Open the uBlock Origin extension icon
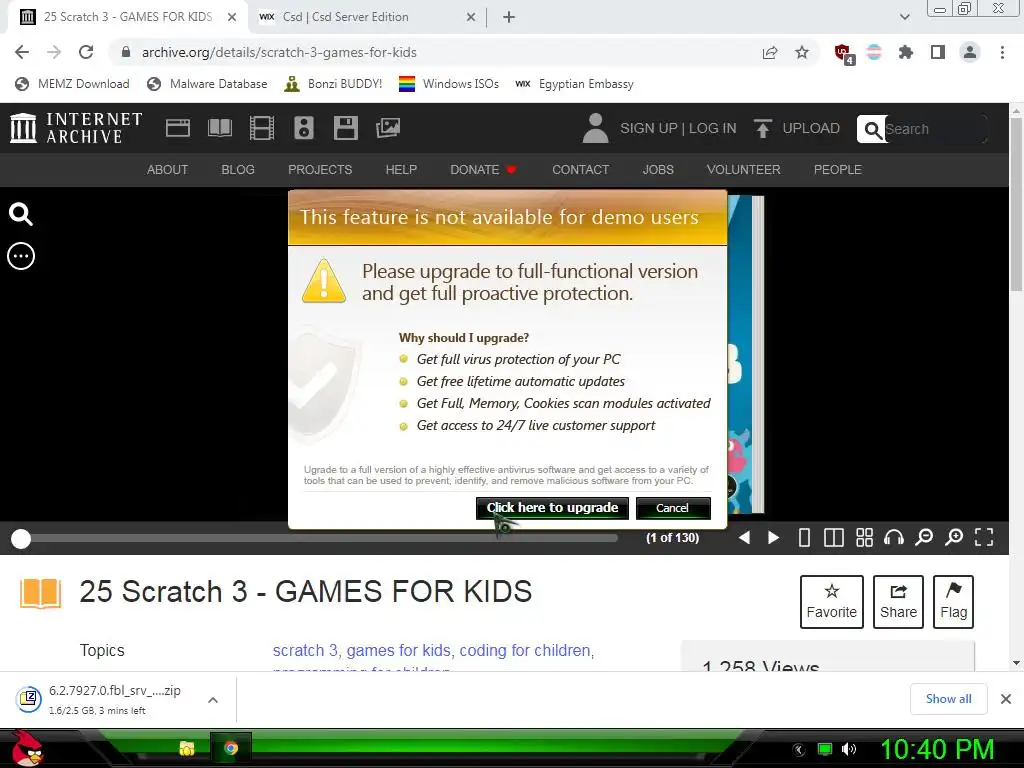The width and height of the screenshot is (1024, 768). (844, 54)
